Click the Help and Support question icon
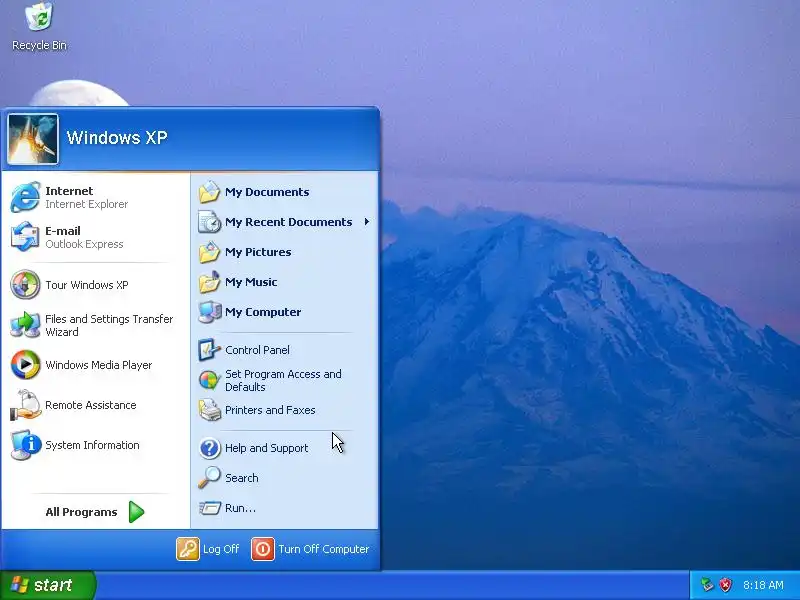The image size is (800, 600). click(209, 448)
